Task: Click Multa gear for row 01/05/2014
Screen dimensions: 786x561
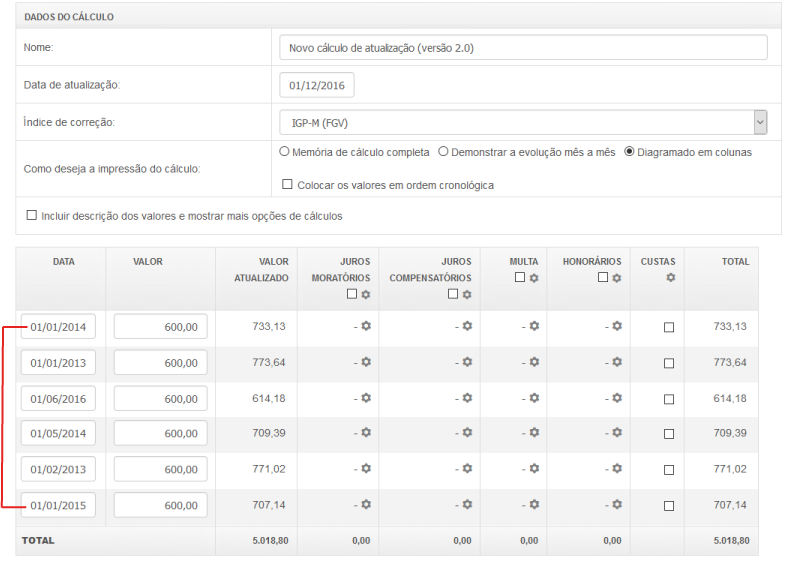Action: point(534,432)
